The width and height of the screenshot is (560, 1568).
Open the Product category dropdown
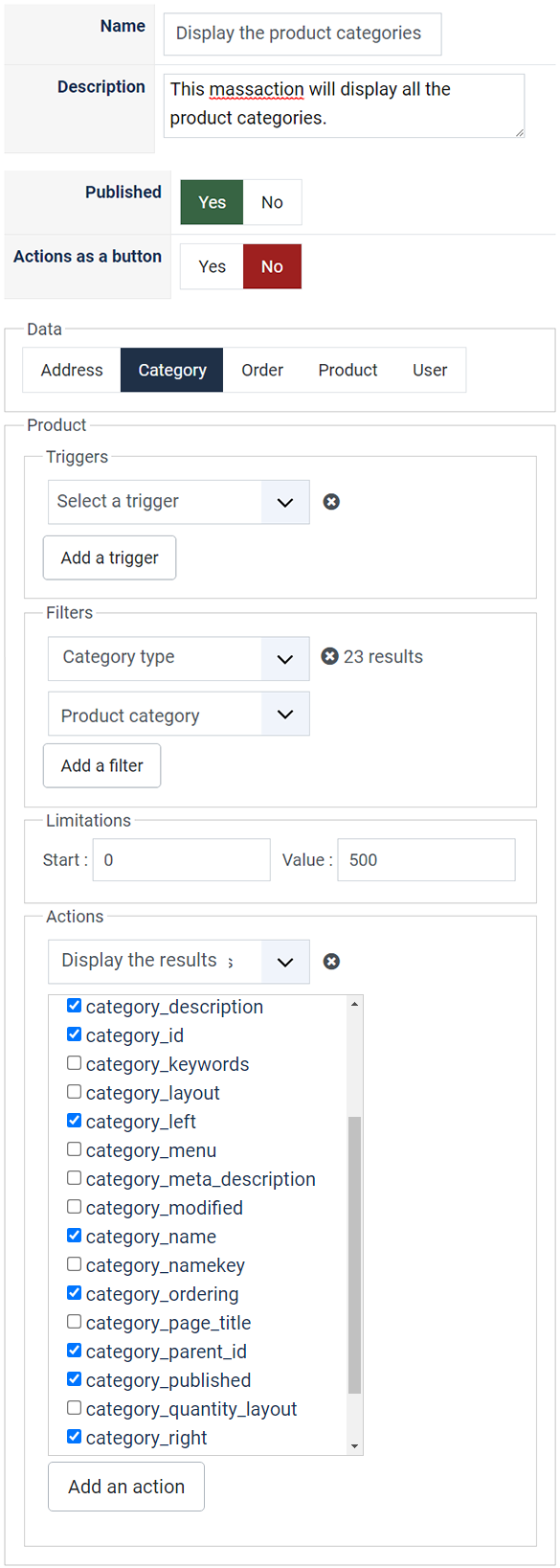pos(179,714)
